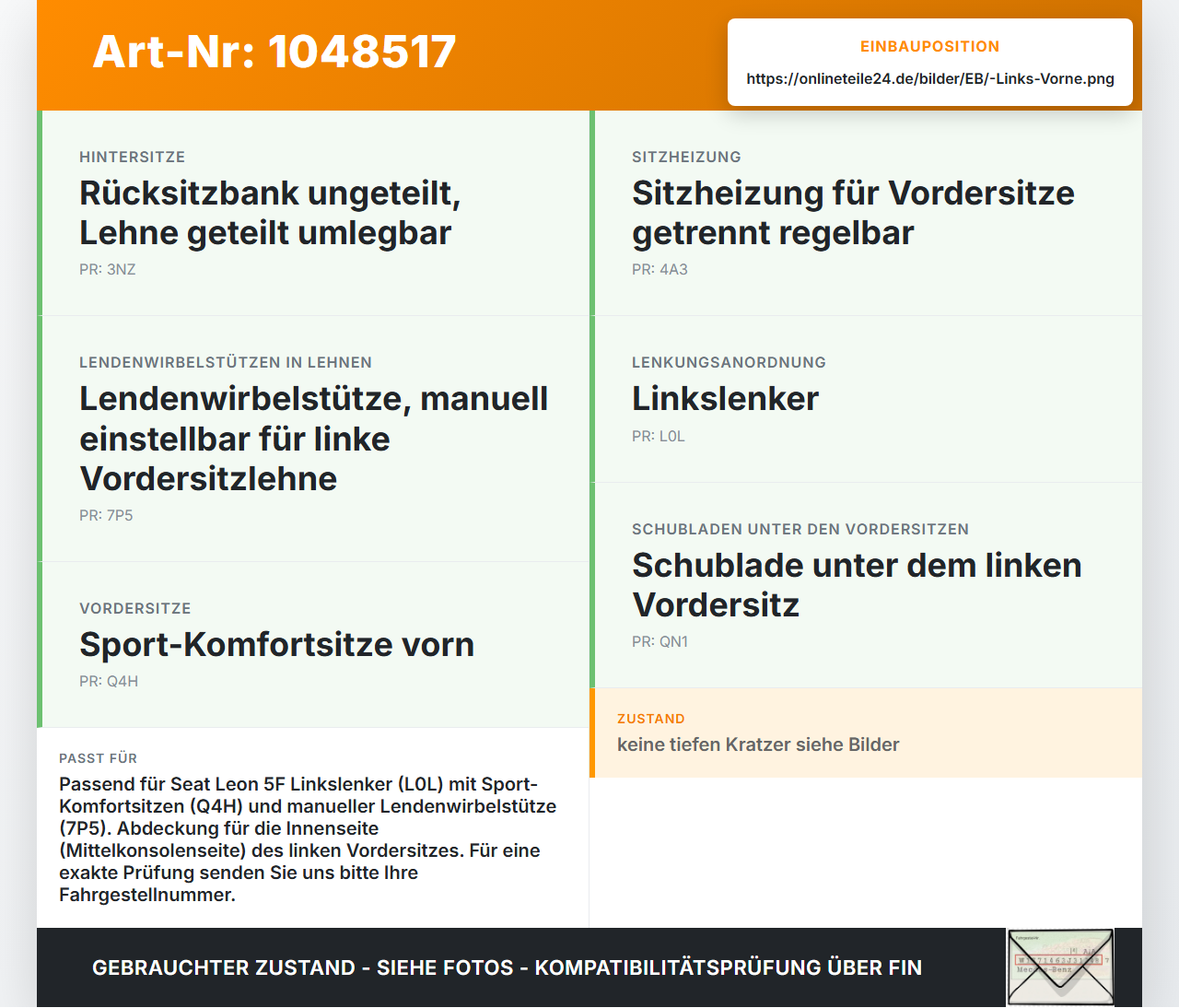Select the EINBAUPOSITION label
Viewport: 1179px width, 1008px height.
[930, 46]
